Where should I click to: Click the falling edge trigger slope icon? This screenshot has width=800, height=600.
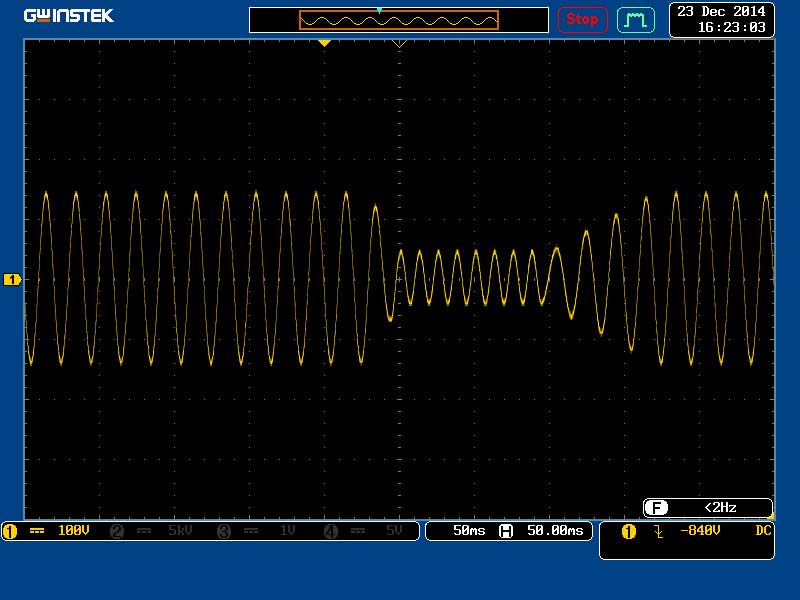pyautogui.click(x=658, y=531)
